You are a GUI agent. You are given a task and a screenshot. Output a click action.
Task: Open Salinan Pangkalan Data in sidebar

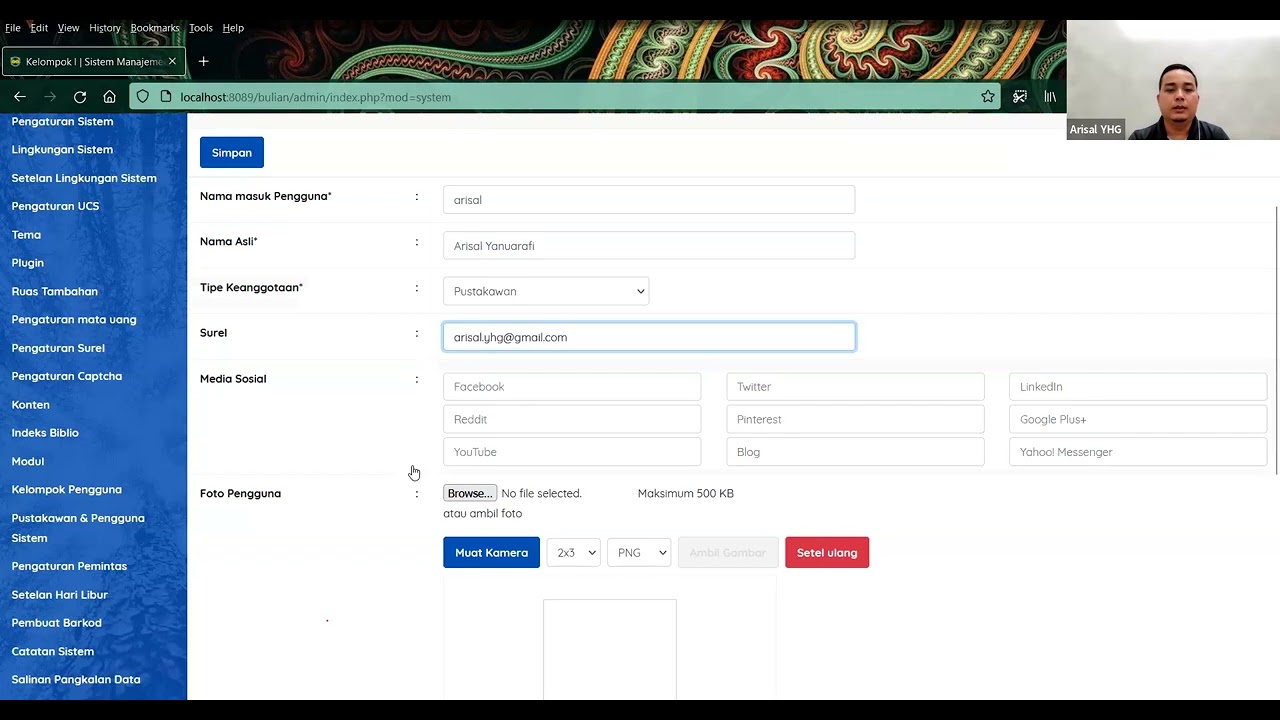point(76,680)
